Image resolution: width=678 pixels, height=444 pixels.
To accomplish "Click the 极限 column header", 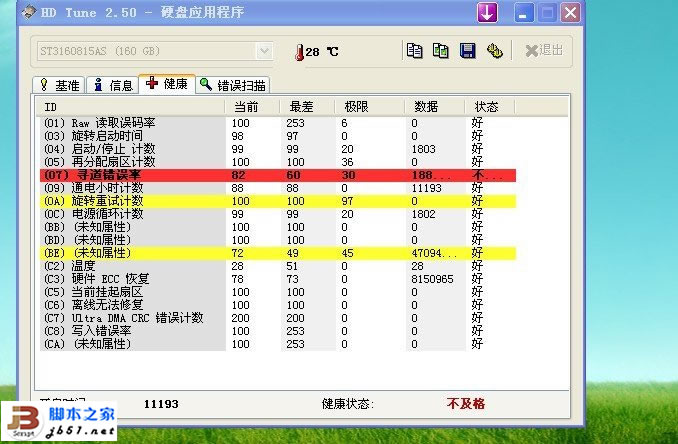I will [369, 106].
